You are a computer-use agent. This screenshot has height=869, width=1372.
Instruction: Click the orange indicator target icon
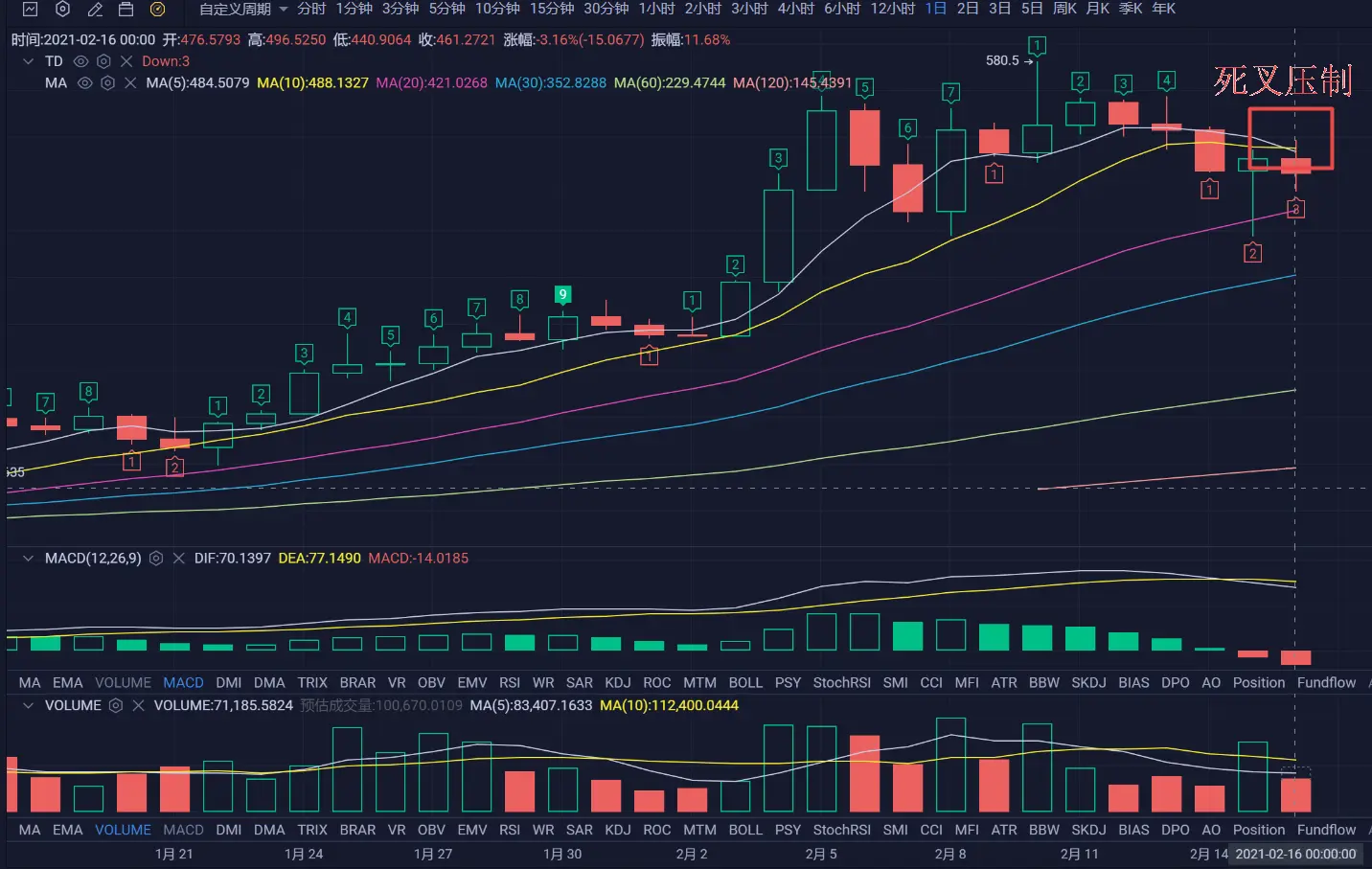pyautogui.click(x=157, y=9)
